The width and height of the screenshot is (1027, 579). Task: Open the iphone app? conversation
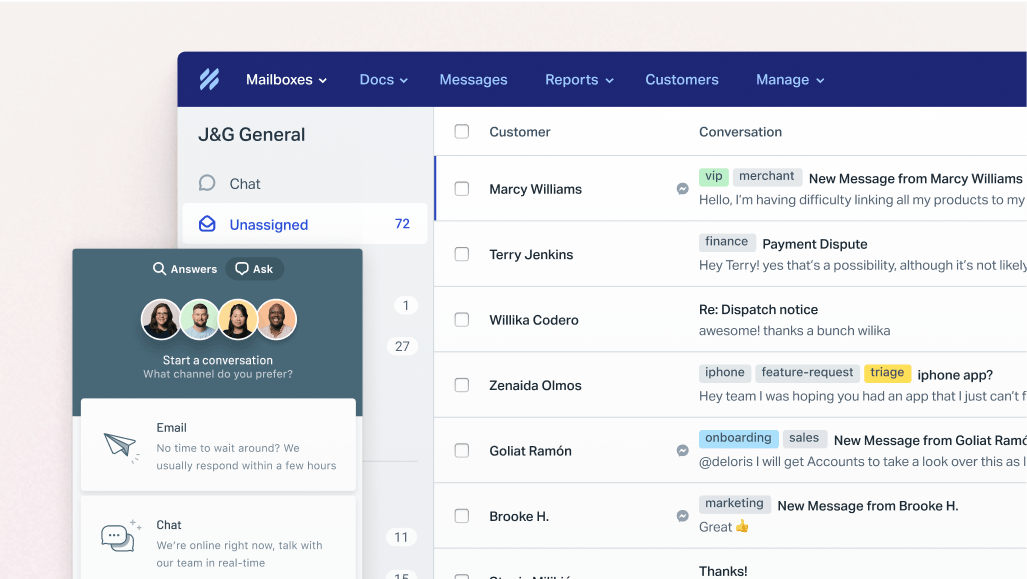click(955, 375)
